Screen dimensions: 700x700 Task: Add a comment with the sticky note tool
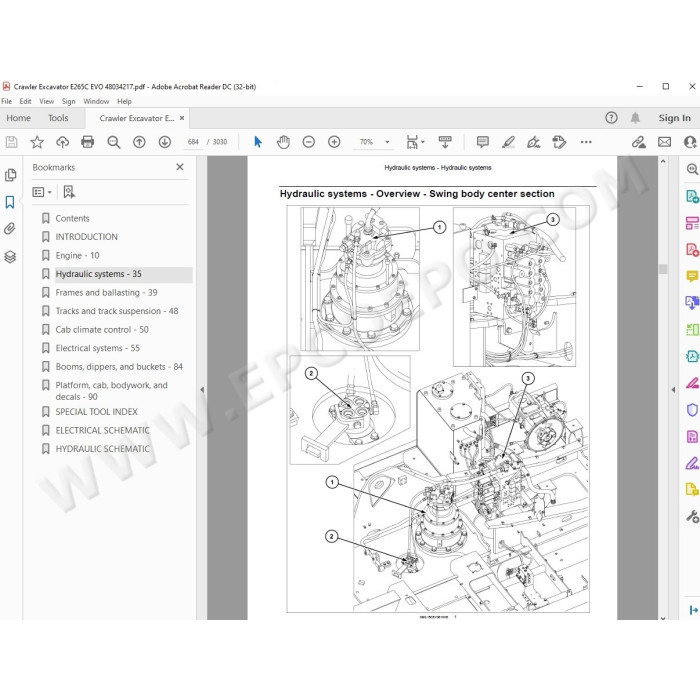483,142
